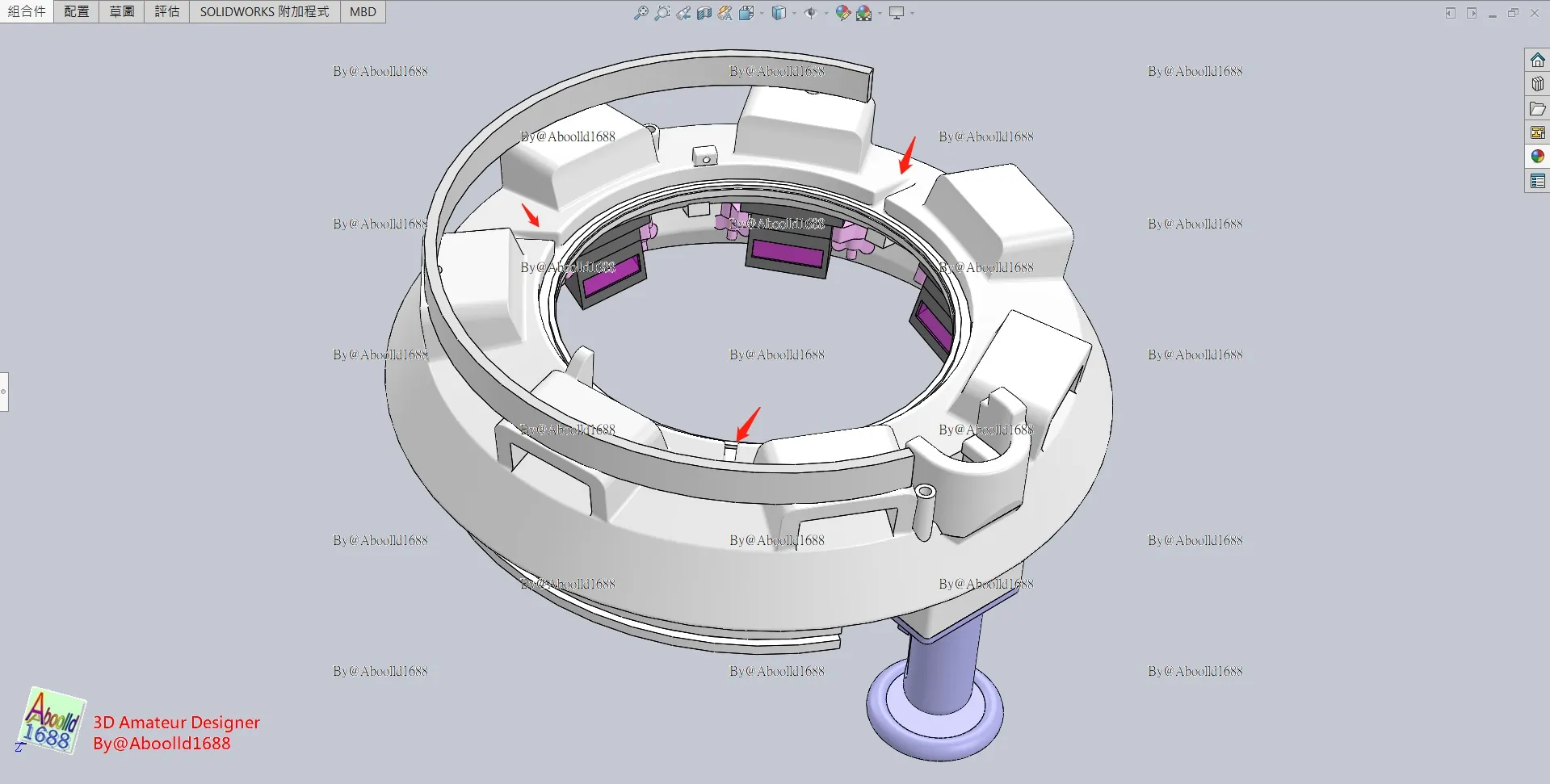Expand the View Orientation dropdown arrow
The height and width of the screenshot is (784, 1550).
tap(762, 13)
